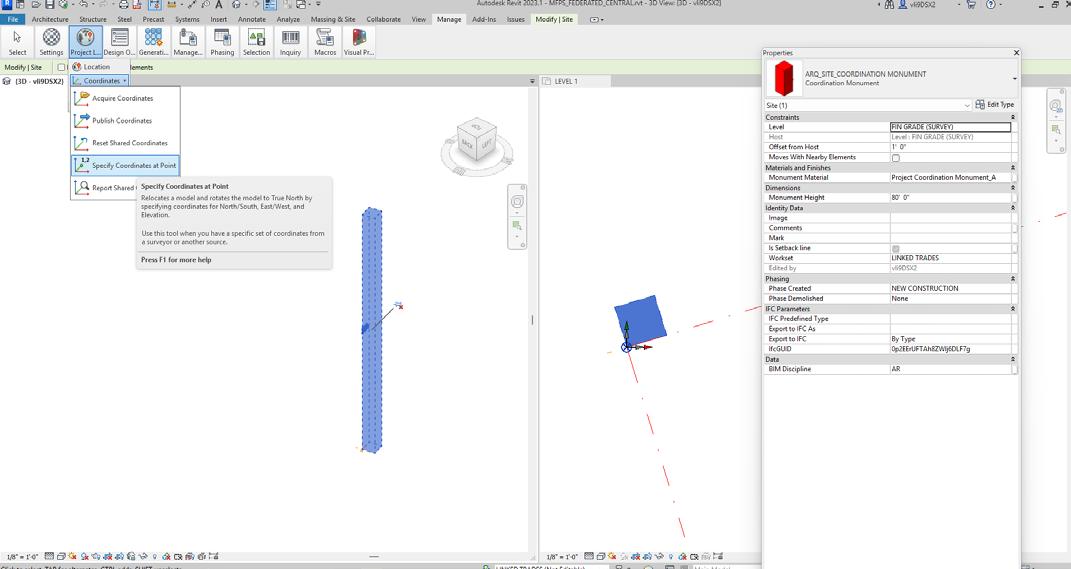The image size is (1071, 569).
Task: Choose Reset Shared Coordinates
Action: pos(125,143)
